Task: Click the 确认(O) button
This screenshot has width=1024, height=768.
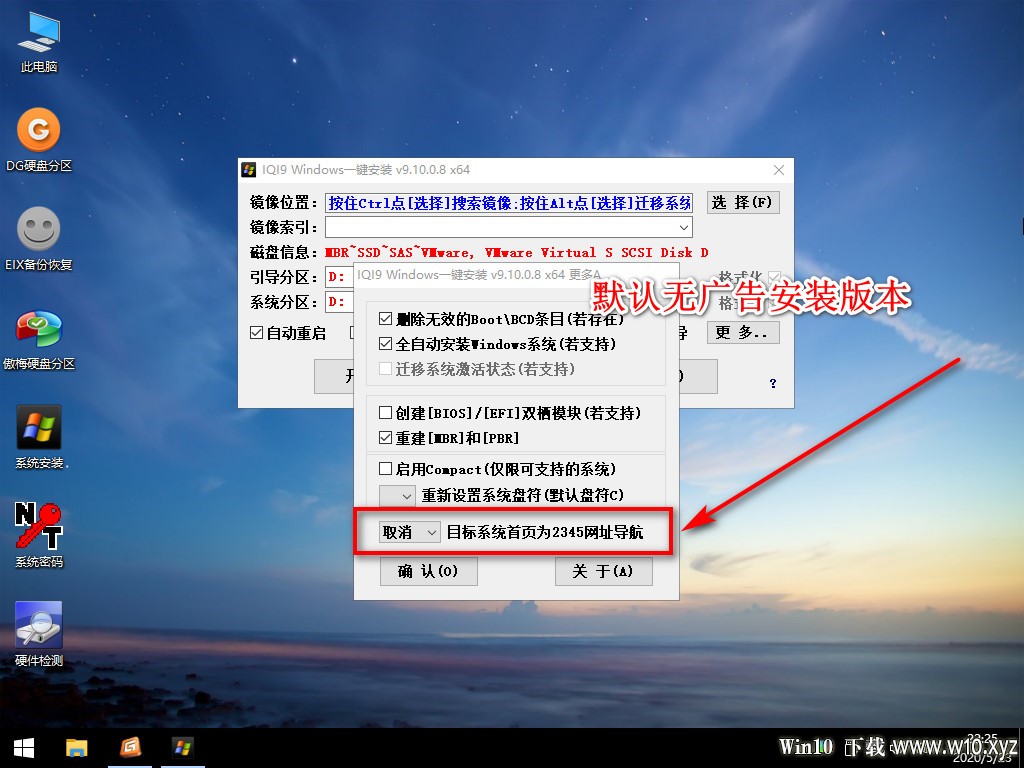Action: tap(428, 571)
